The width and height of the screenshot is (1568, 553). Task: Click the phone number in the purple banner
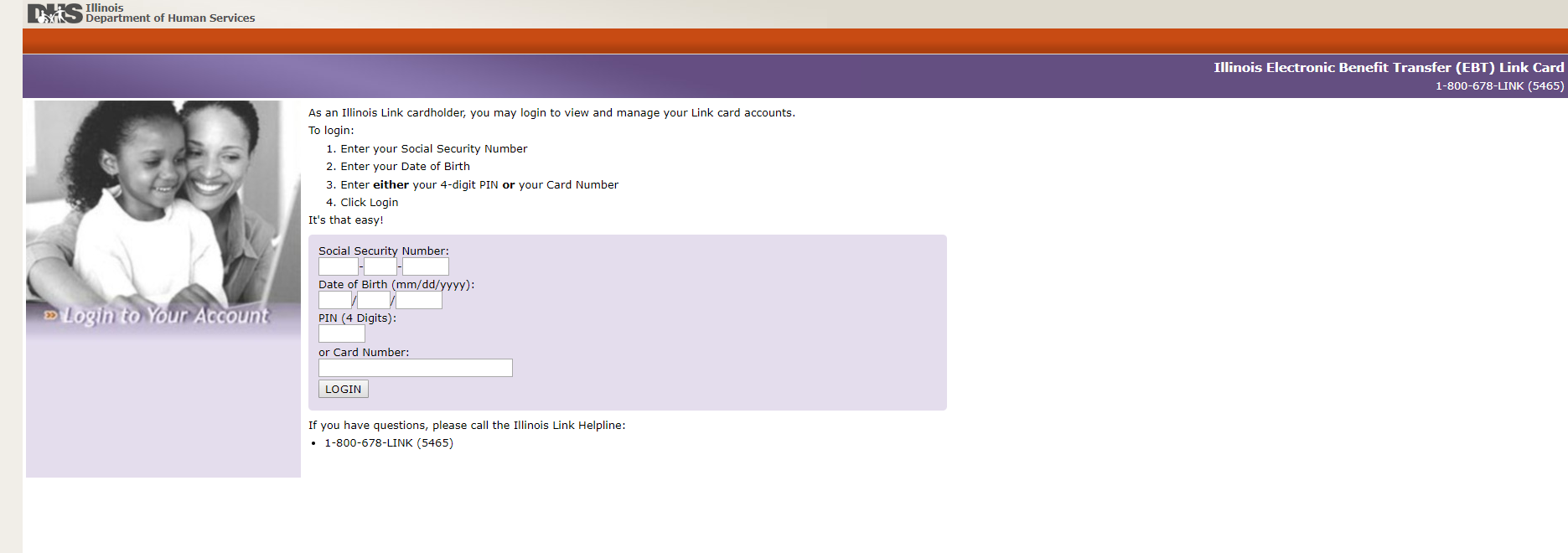[x=1499, y=85]
